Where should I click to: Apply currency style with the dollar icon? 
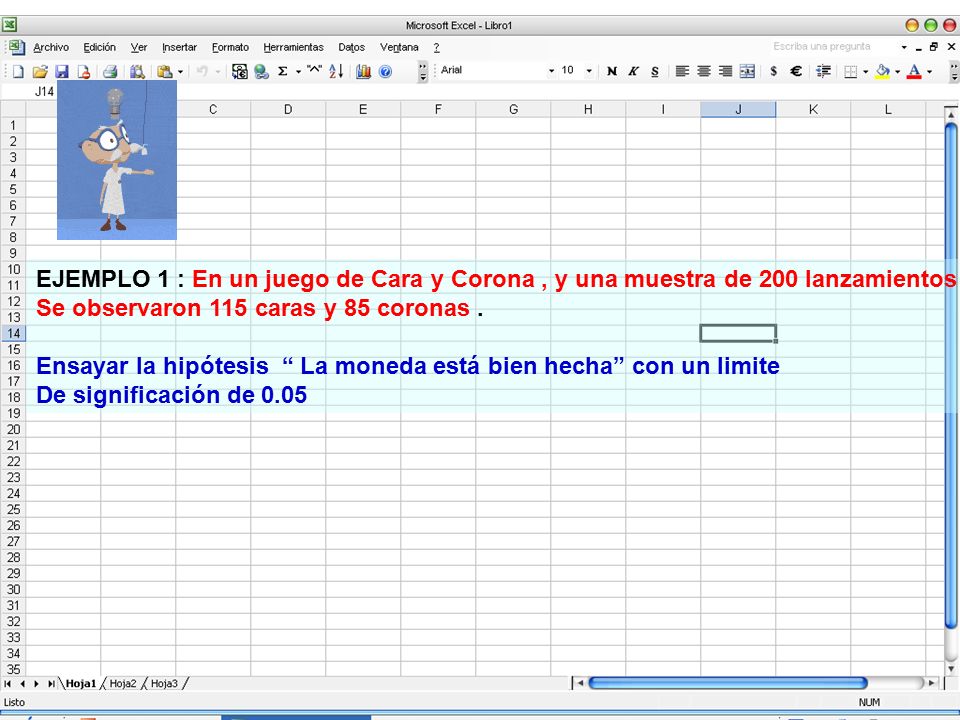click(774, 71)
